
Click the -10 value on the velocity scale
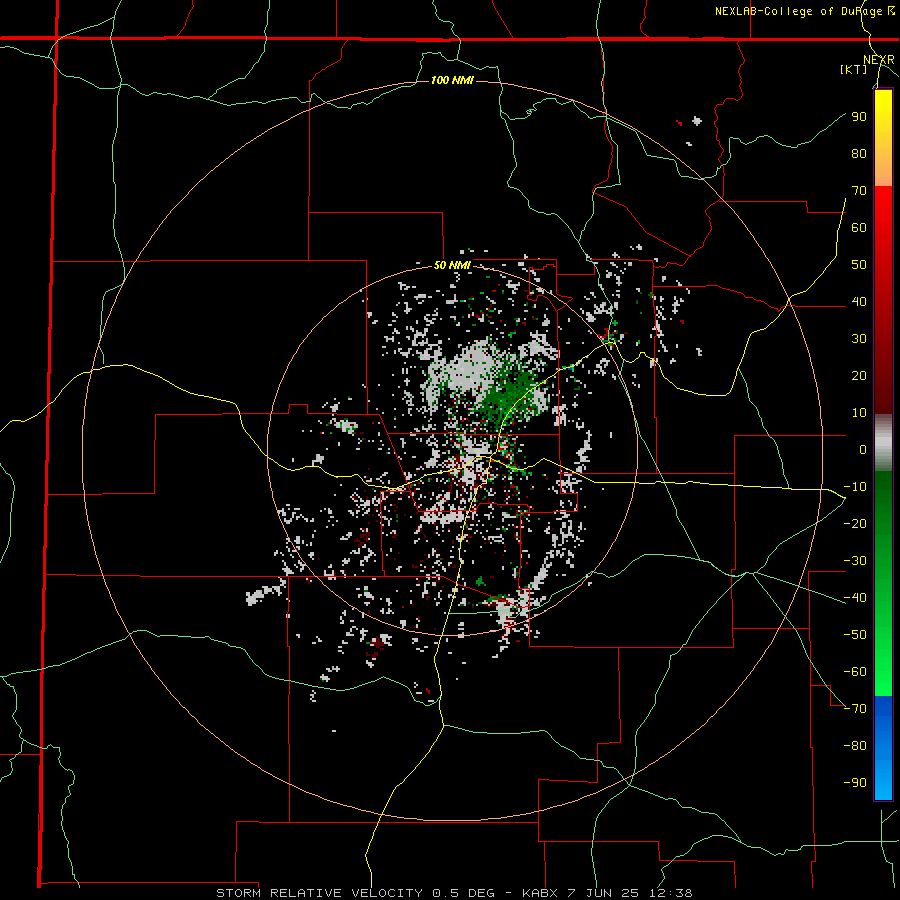(855, 487)
